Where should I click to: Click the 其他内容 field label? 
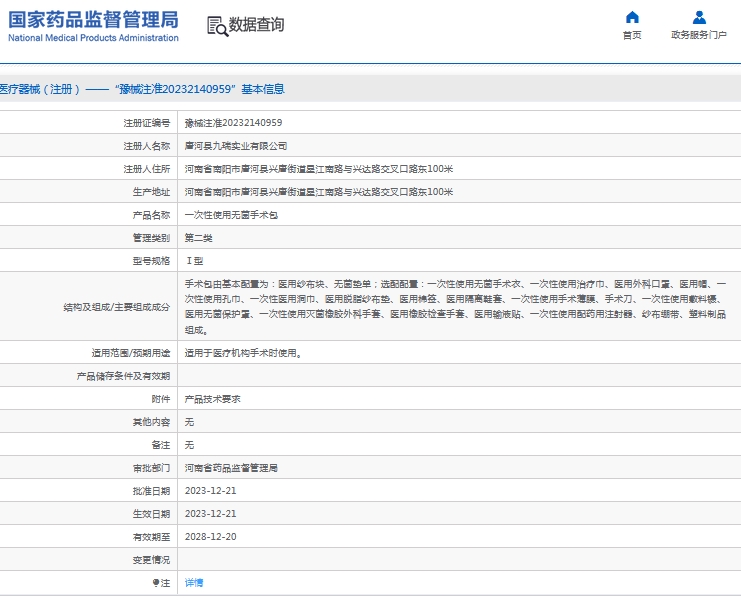(151, 422)
